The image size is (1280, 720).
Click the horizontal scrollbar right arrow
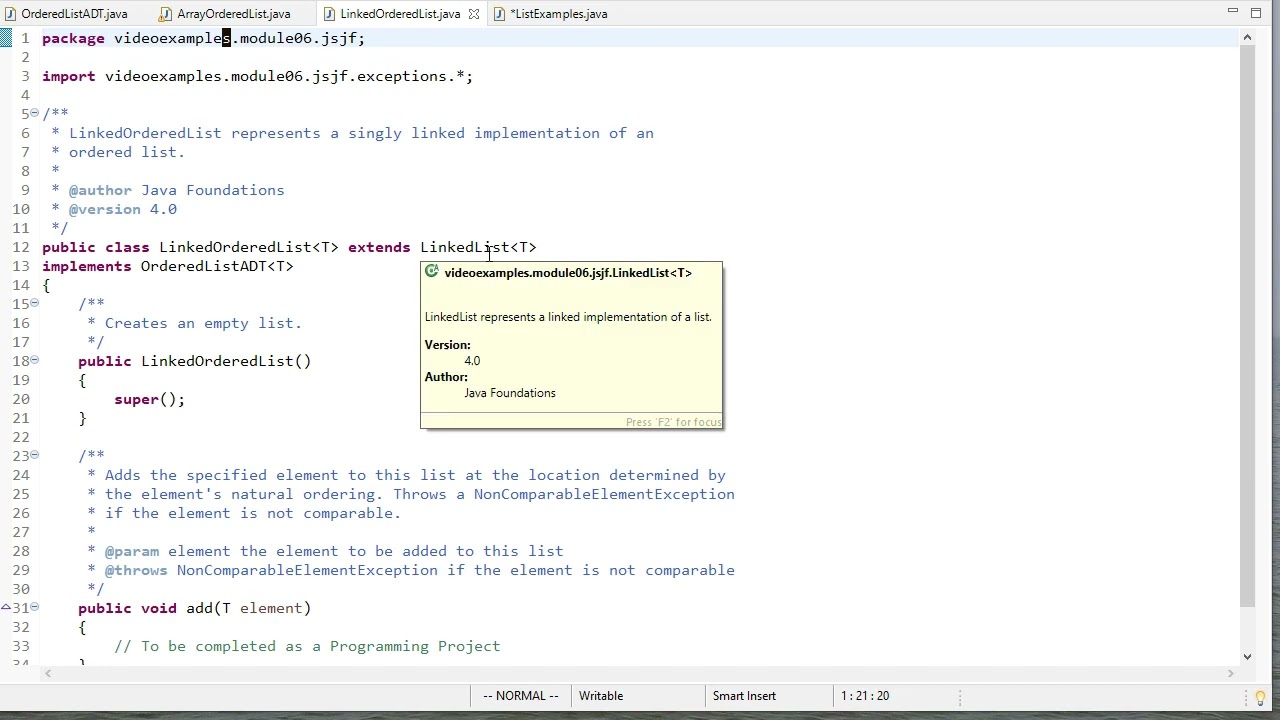(1232, 674)
